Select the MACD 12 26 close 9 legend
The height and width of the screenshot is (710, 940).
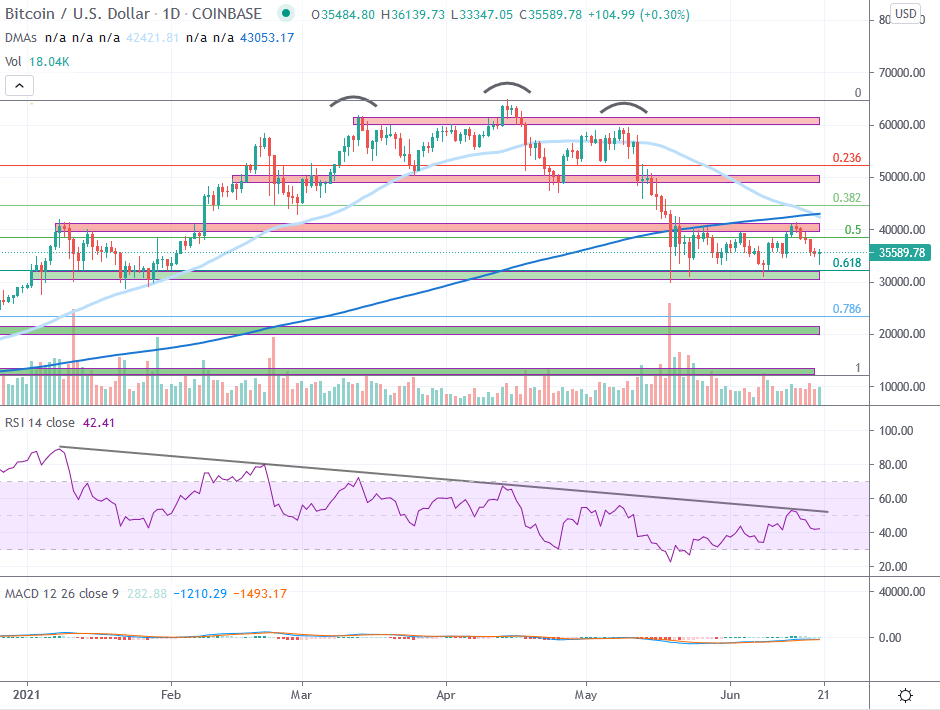pos(60,594)
